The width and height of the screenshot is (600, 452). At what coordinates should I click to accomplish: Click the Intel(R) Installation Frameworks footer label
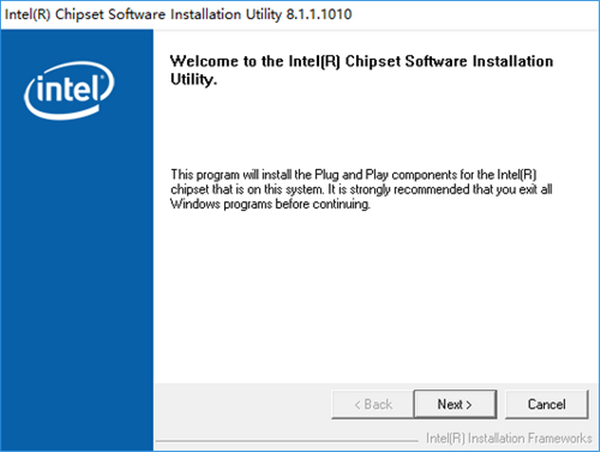[508, 438]
